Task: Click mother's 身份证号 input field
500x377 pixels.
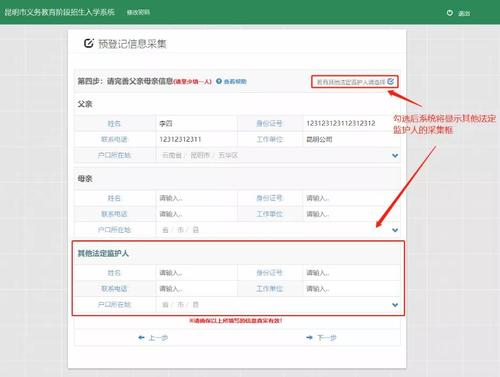Action: tap(352, 198)
